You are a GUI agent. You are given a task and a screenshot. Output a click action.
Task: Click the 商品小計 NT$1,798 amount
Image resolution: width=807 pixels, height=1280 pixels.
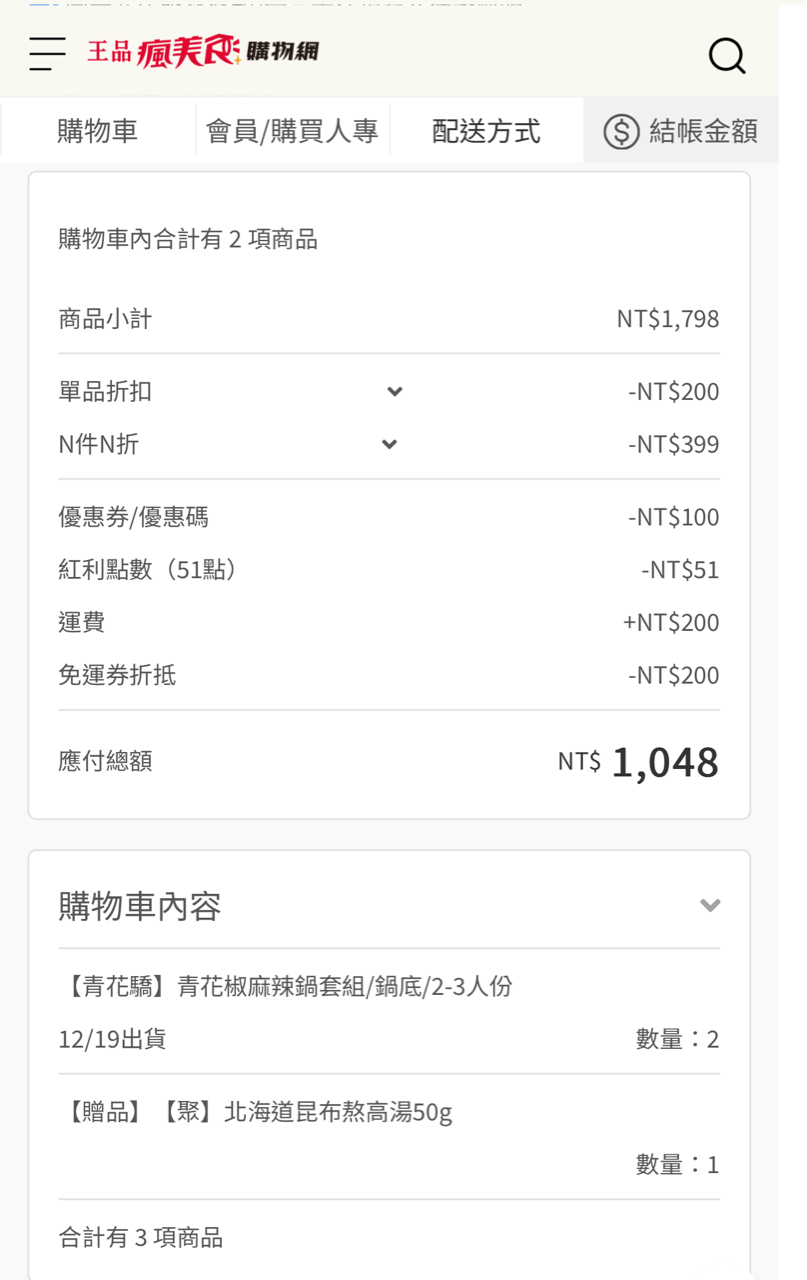click(x=667, y=320)
